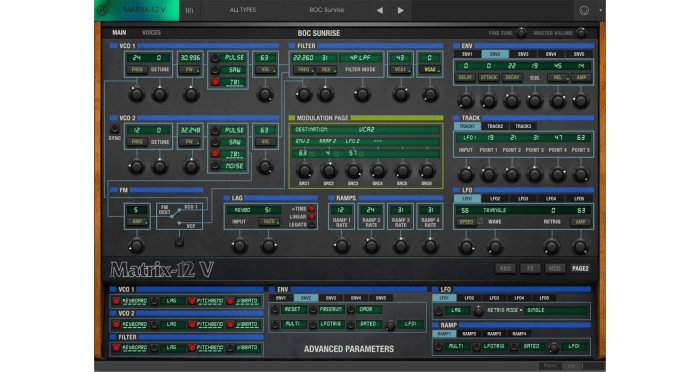Adjust the Fine Tune knob

pyautogui.click(x=521, y=33)
